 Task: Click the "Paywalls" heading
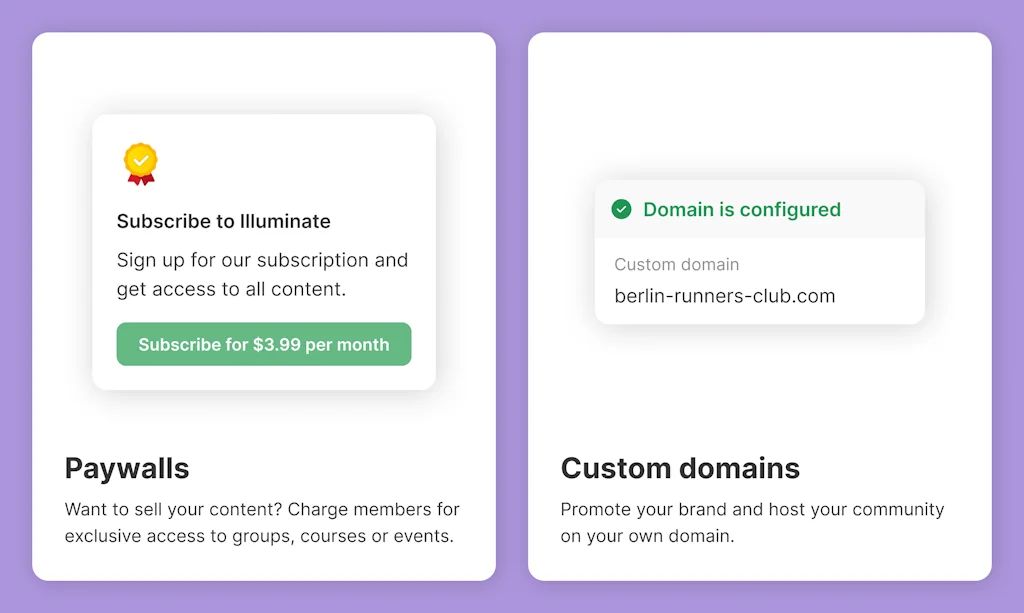tap(127, 468)
